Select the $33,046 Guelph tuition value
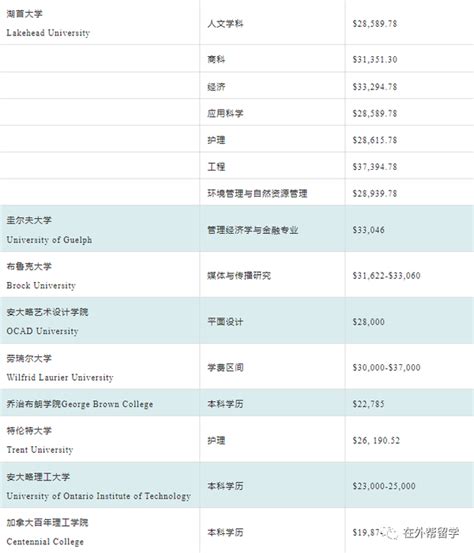The height and width of the screenshot is (553, 474). click(369, 230)
